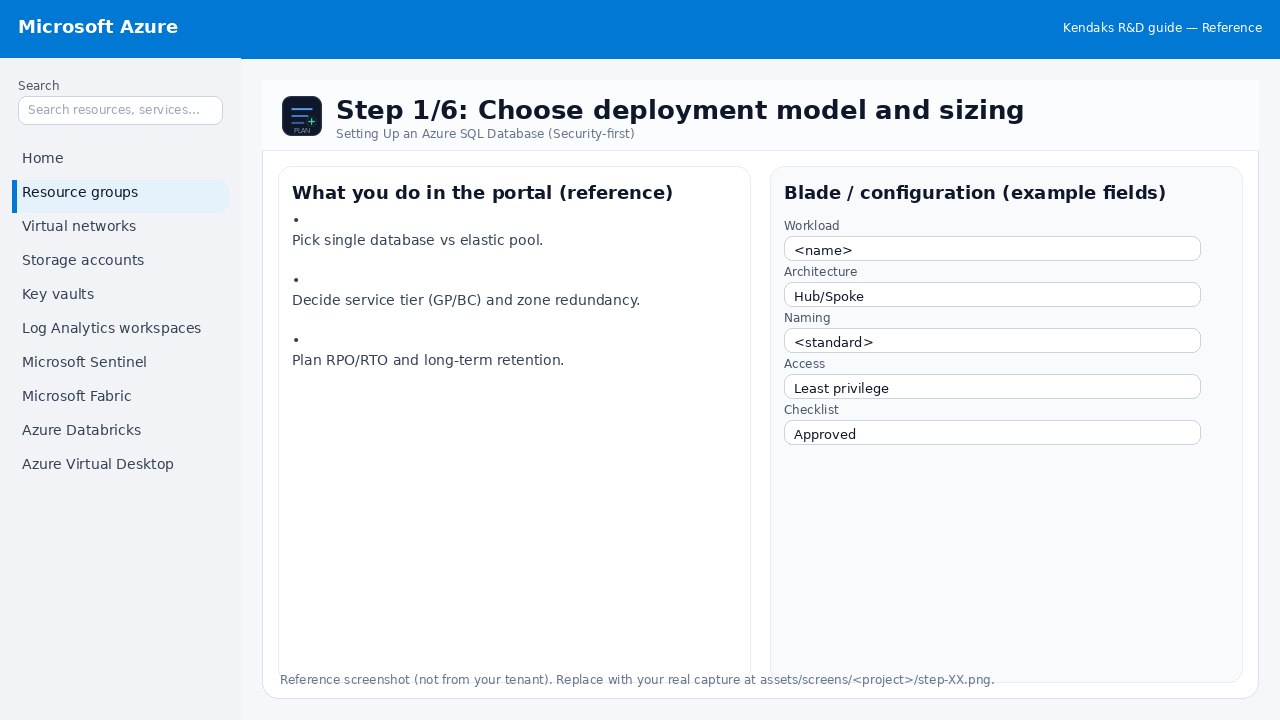1280x720 pixels.
Task: Click the 'Blade / configuration (example fields)' heading
Action: (x=975, y=192)
